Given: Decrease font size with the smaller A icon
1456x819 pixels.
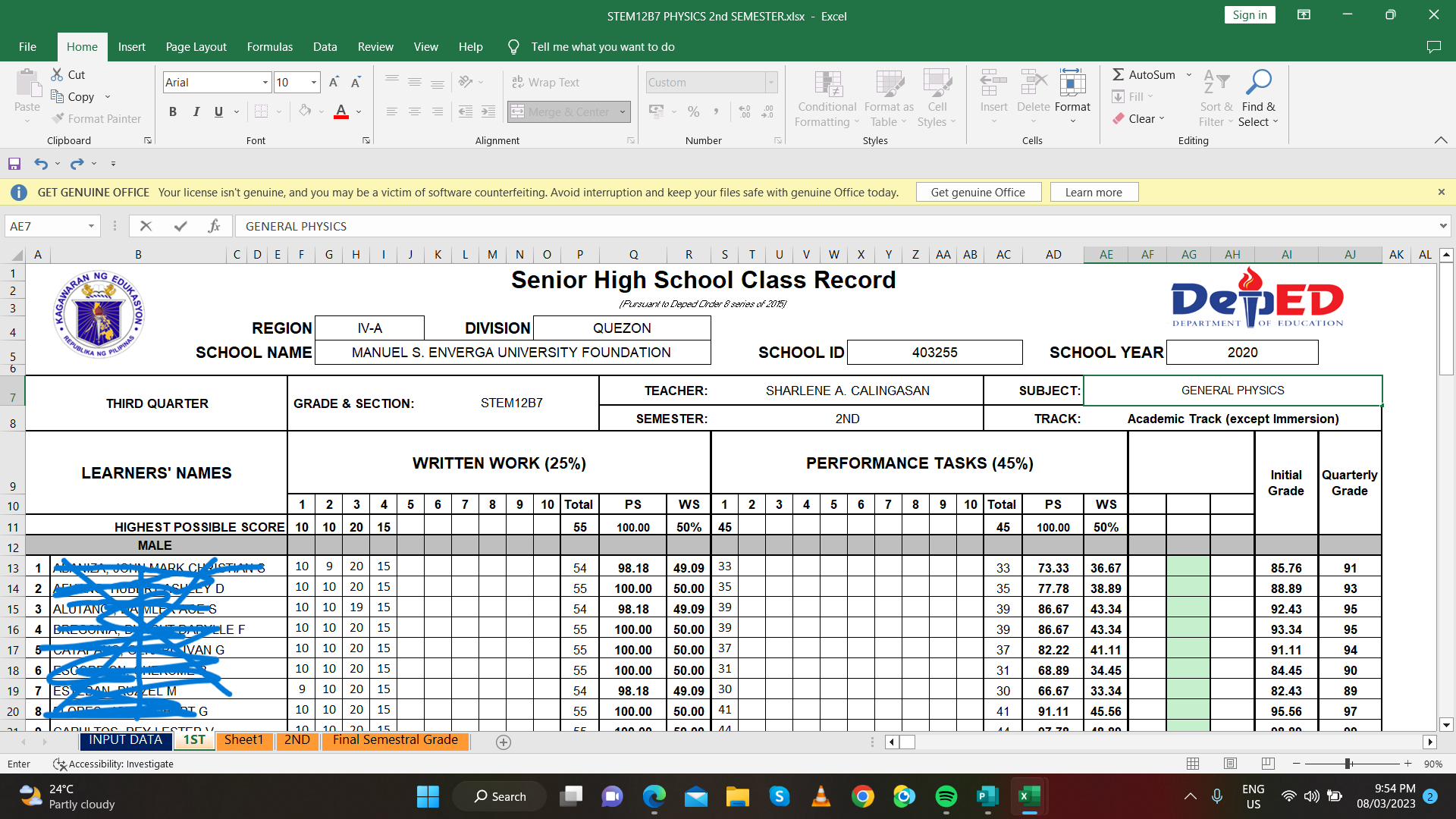Looking at the screenshot, I should pos(356,82).
